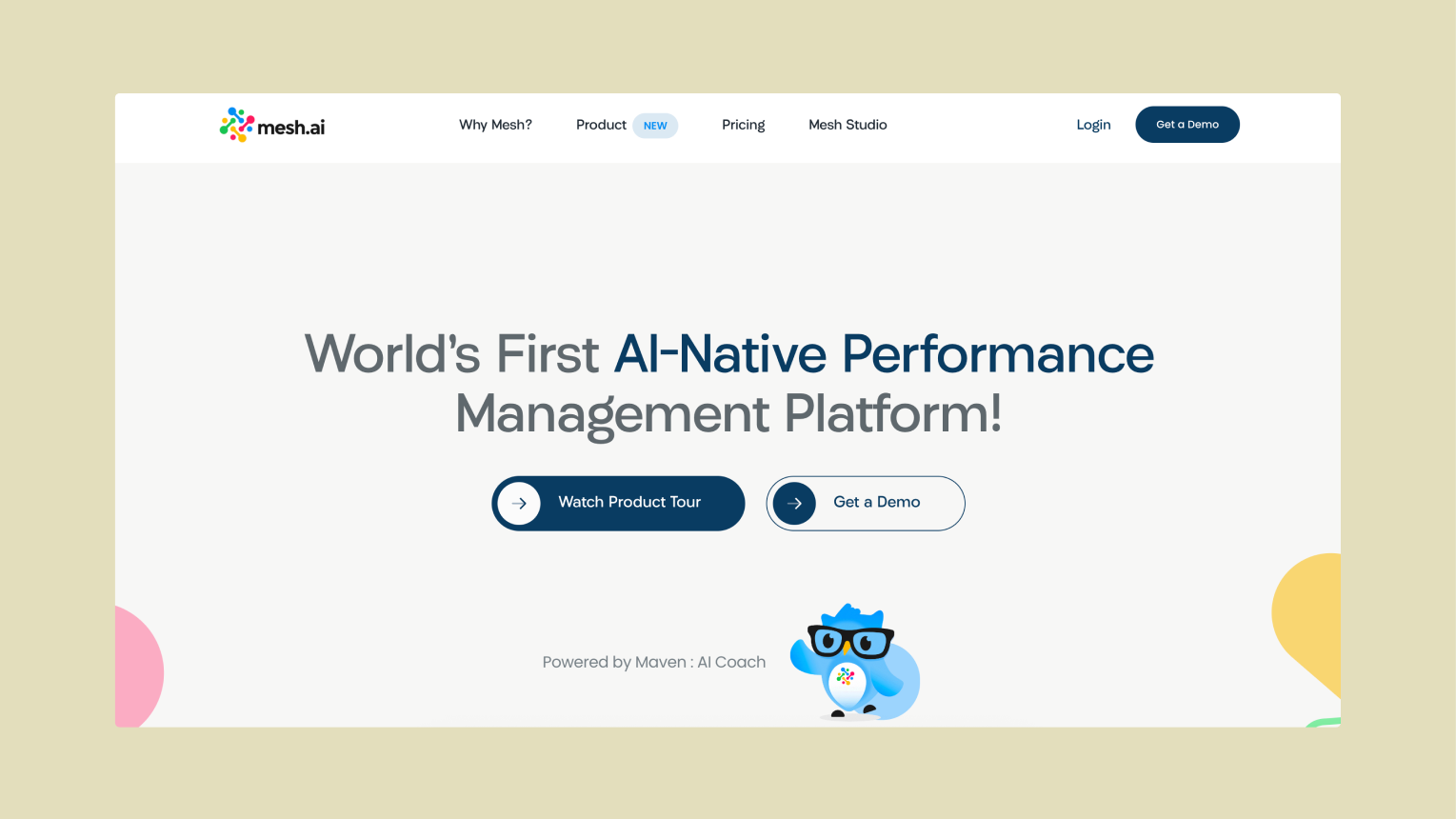The image size is (1456, 819).
Task: Open the Why Mesh? menu
Action: coord(495,125)
